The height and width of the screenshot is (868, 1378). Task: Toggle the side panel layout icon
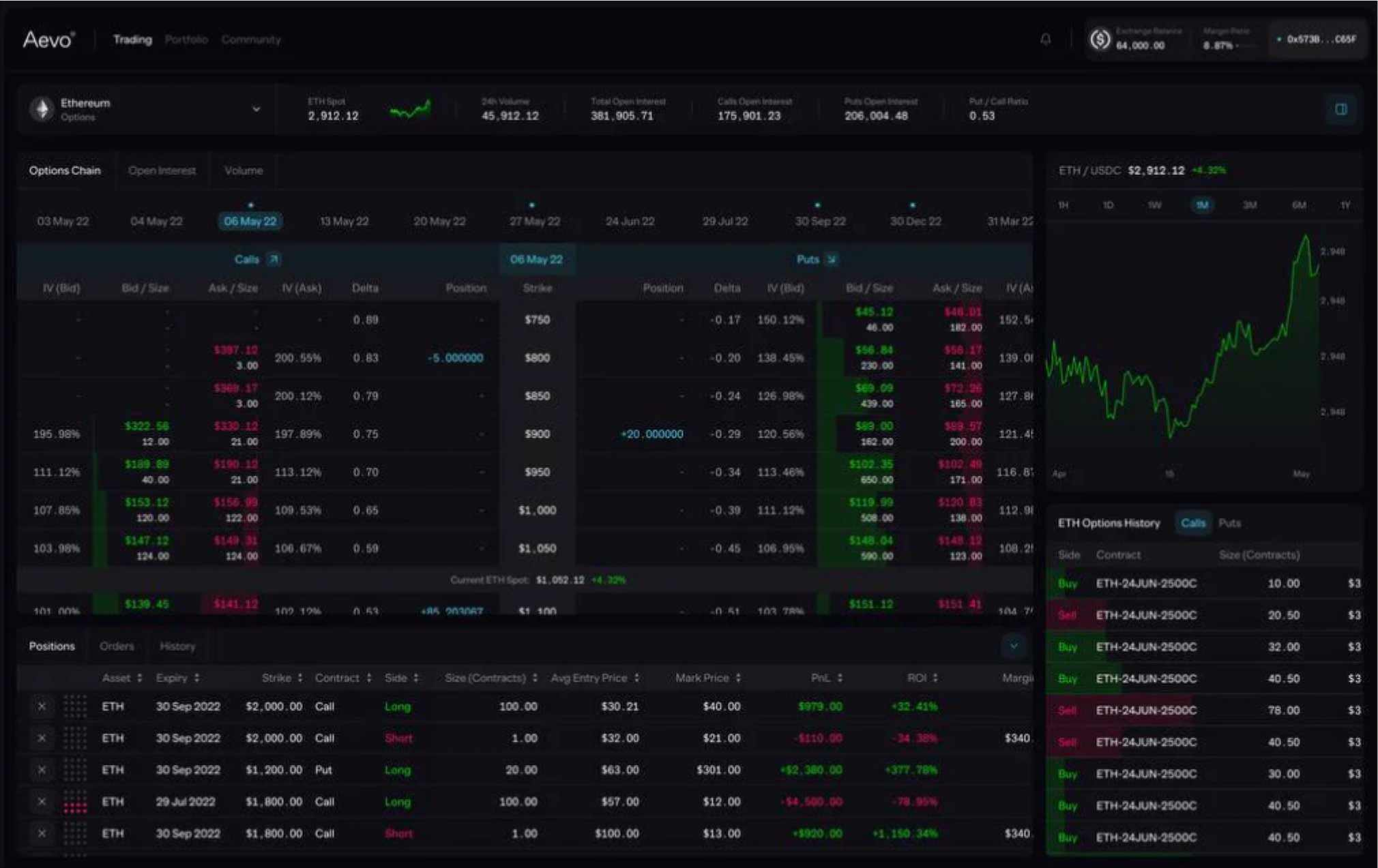click(x=1340, y=109)
